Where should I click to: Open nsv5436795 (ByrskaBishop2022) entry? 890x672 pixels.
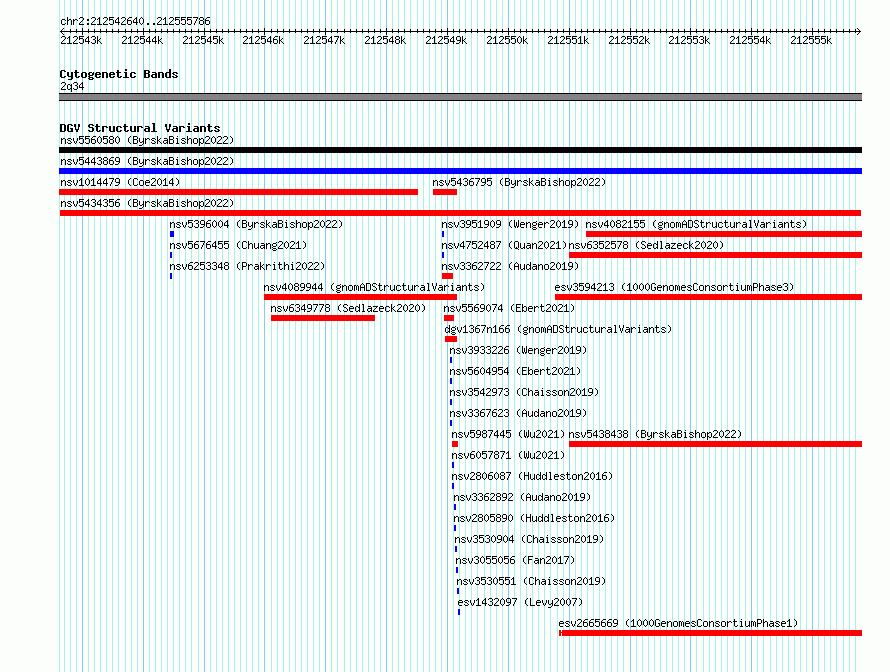(x=519, y=182)
